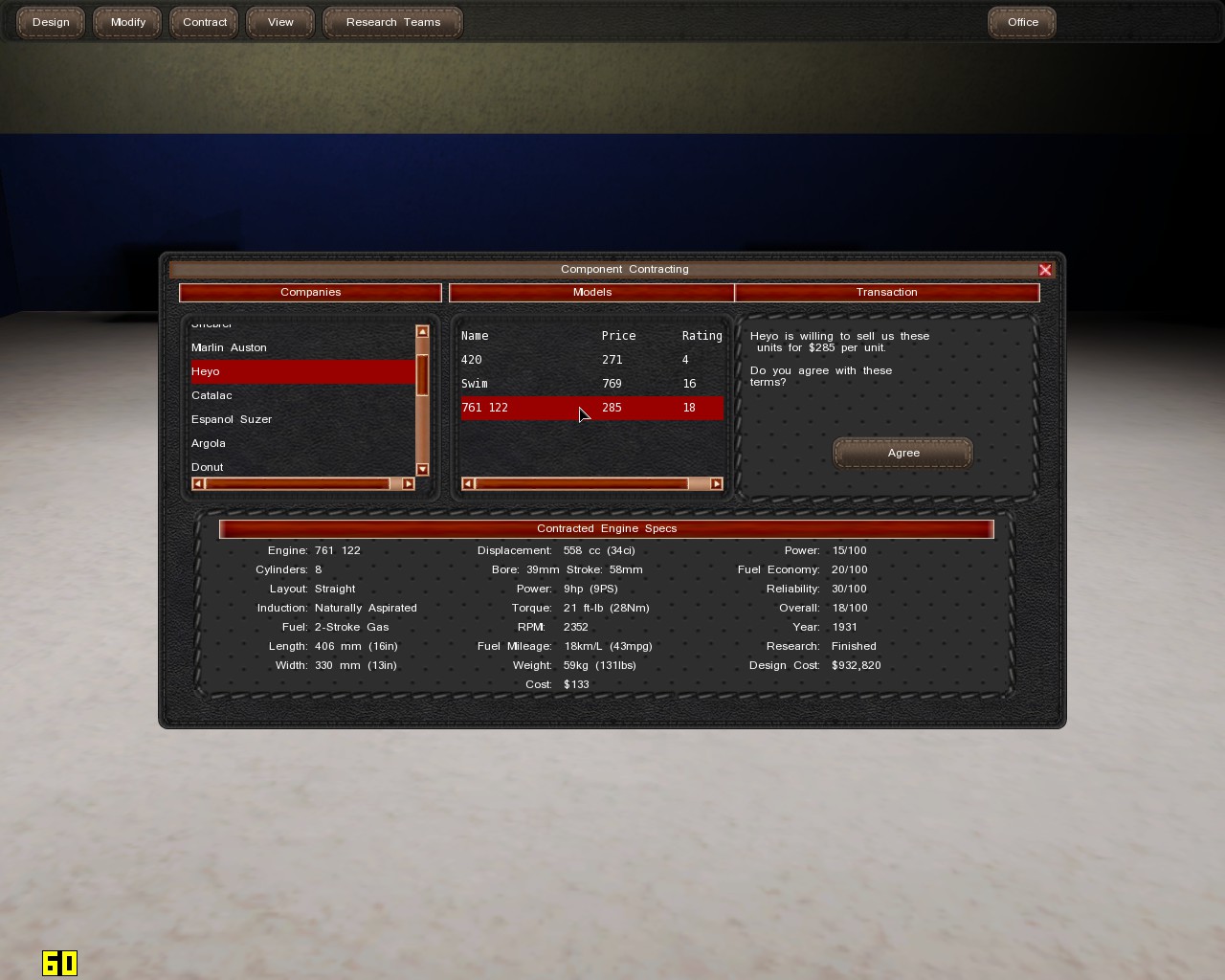Click models horizontal scroll left arrow
Screen dimensions: 1225x980
[468, 484]
